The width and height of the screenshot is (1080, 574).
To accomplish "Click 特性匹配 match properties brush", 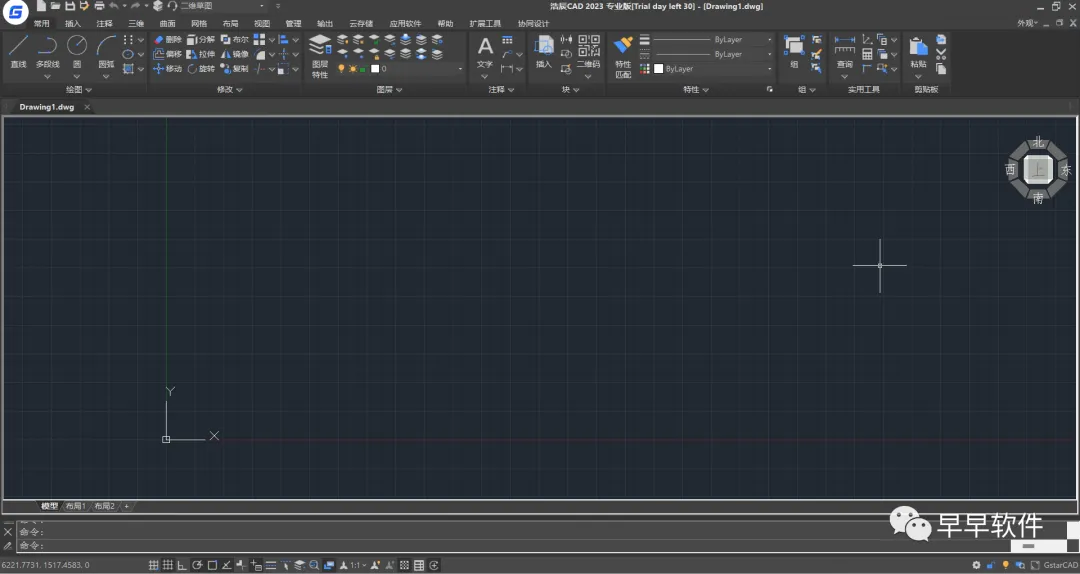I will coord(623,57).
